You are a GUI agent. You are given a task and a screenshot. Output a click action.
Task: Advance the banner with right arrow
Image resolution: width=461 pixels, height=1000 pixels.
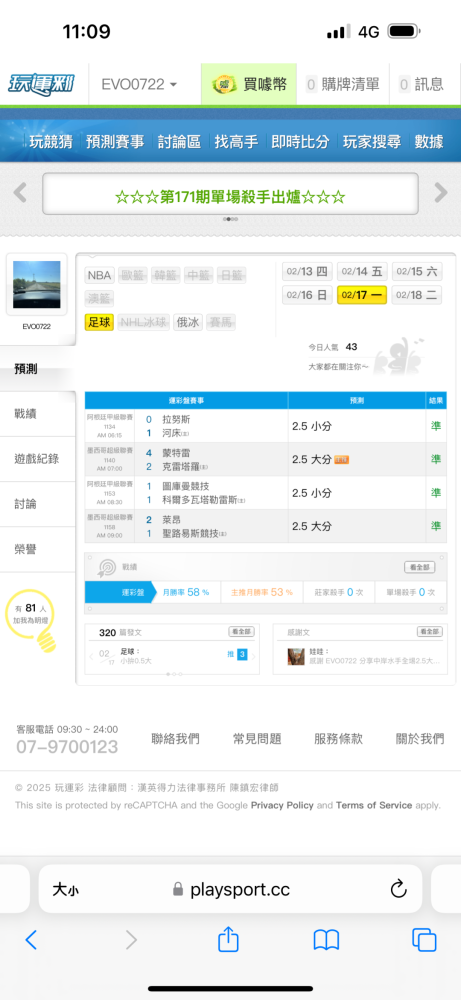point(441,192)
